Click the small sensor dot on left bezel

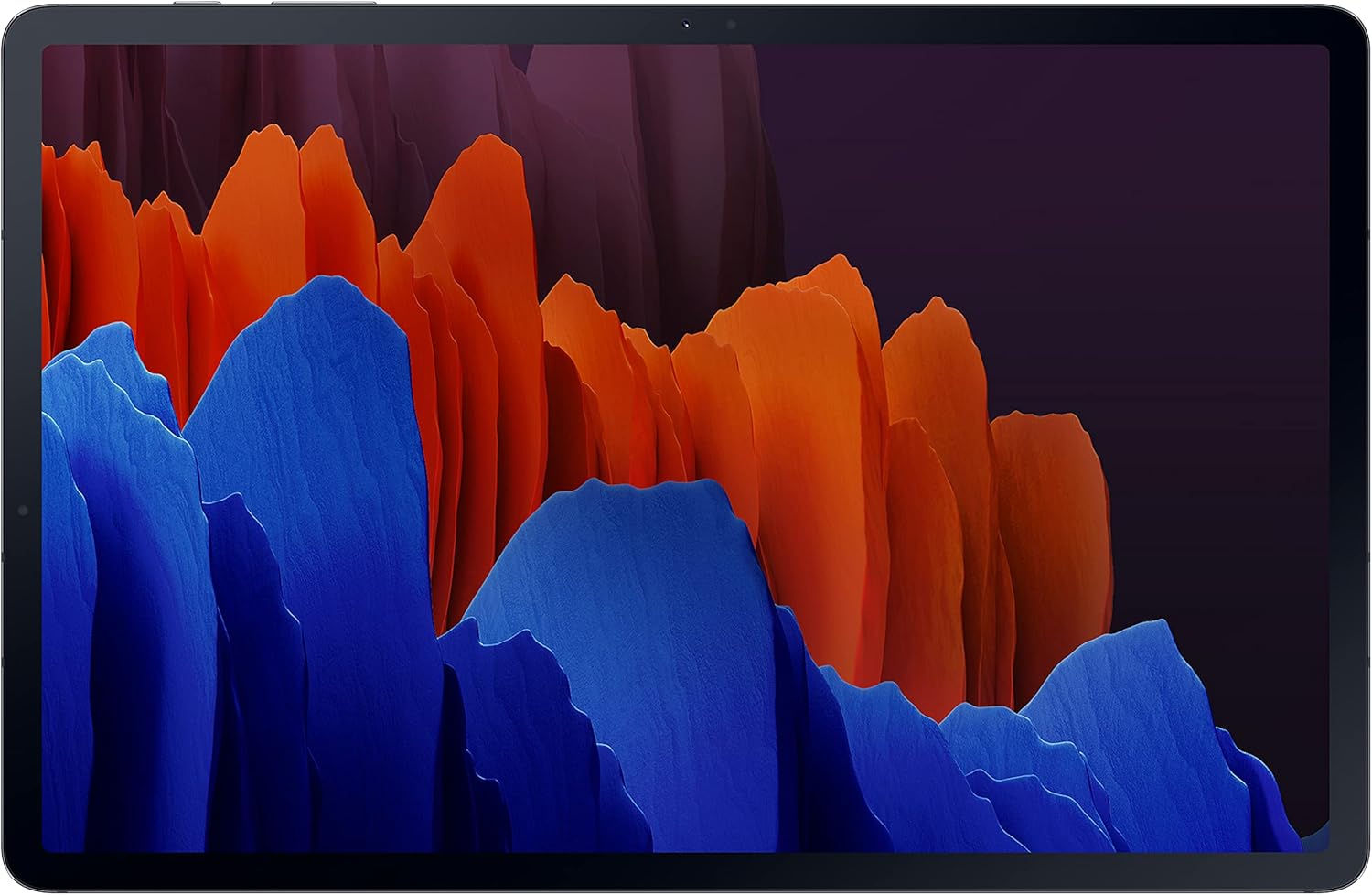tap(23, 510)
